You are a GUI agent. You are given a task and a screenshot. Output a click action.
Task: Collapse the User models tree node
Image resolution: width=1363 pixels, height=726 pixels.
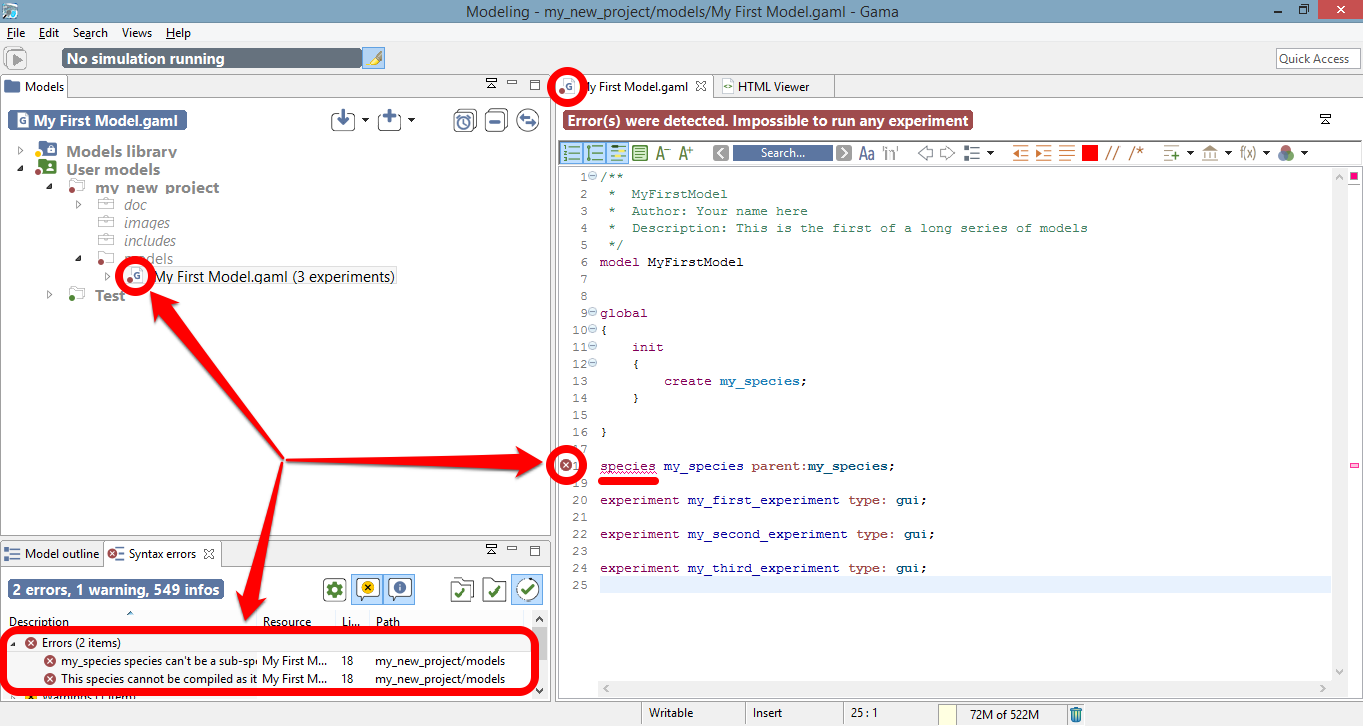[x=21, y=169]
